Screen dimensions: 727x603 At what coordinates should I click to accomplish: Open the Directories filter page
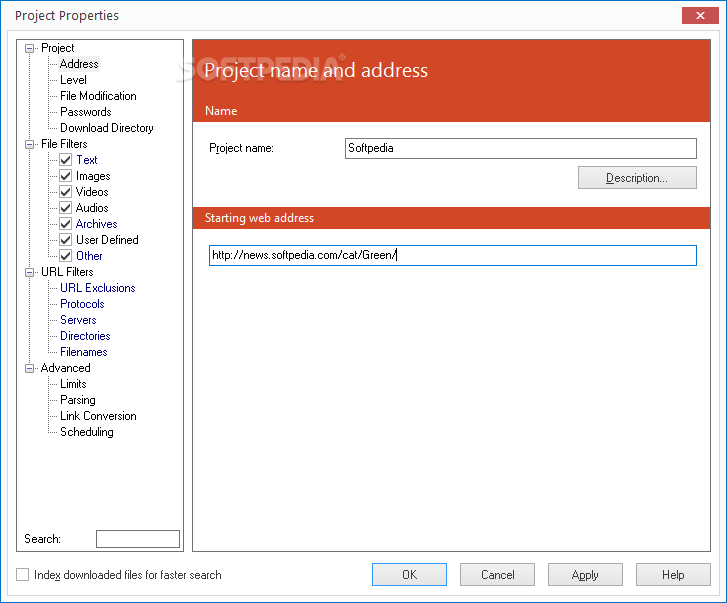coord(85,336)
